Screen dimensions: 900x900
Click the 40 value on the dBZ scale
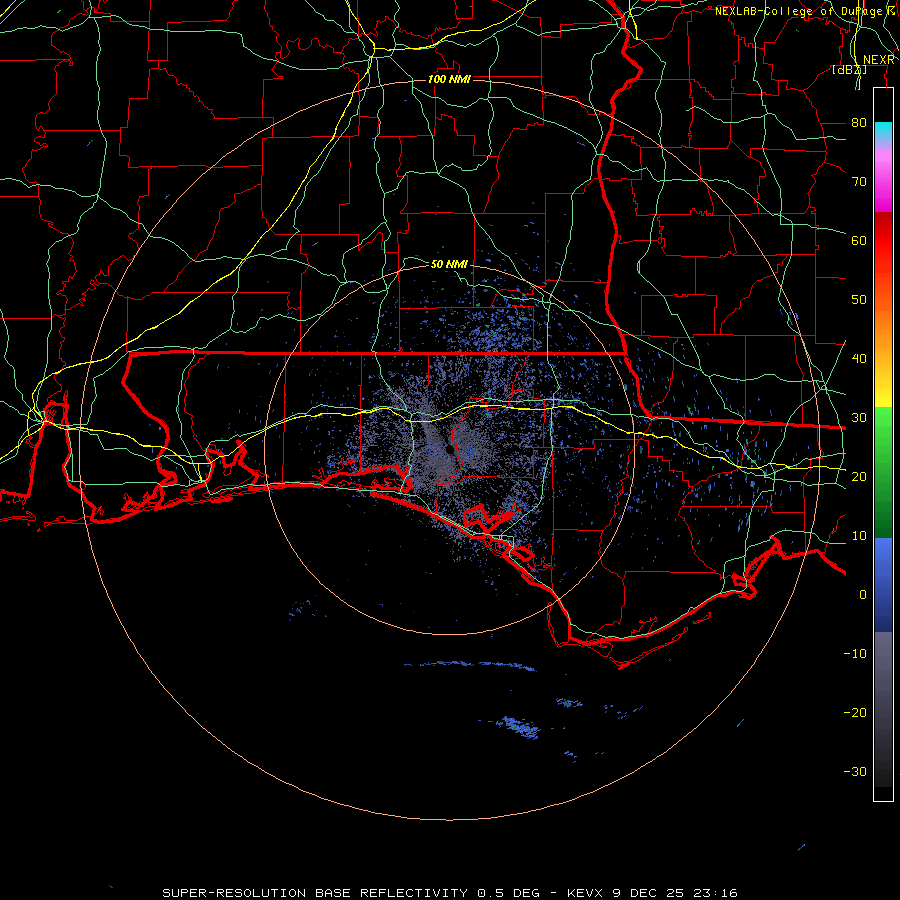point(859,358)
